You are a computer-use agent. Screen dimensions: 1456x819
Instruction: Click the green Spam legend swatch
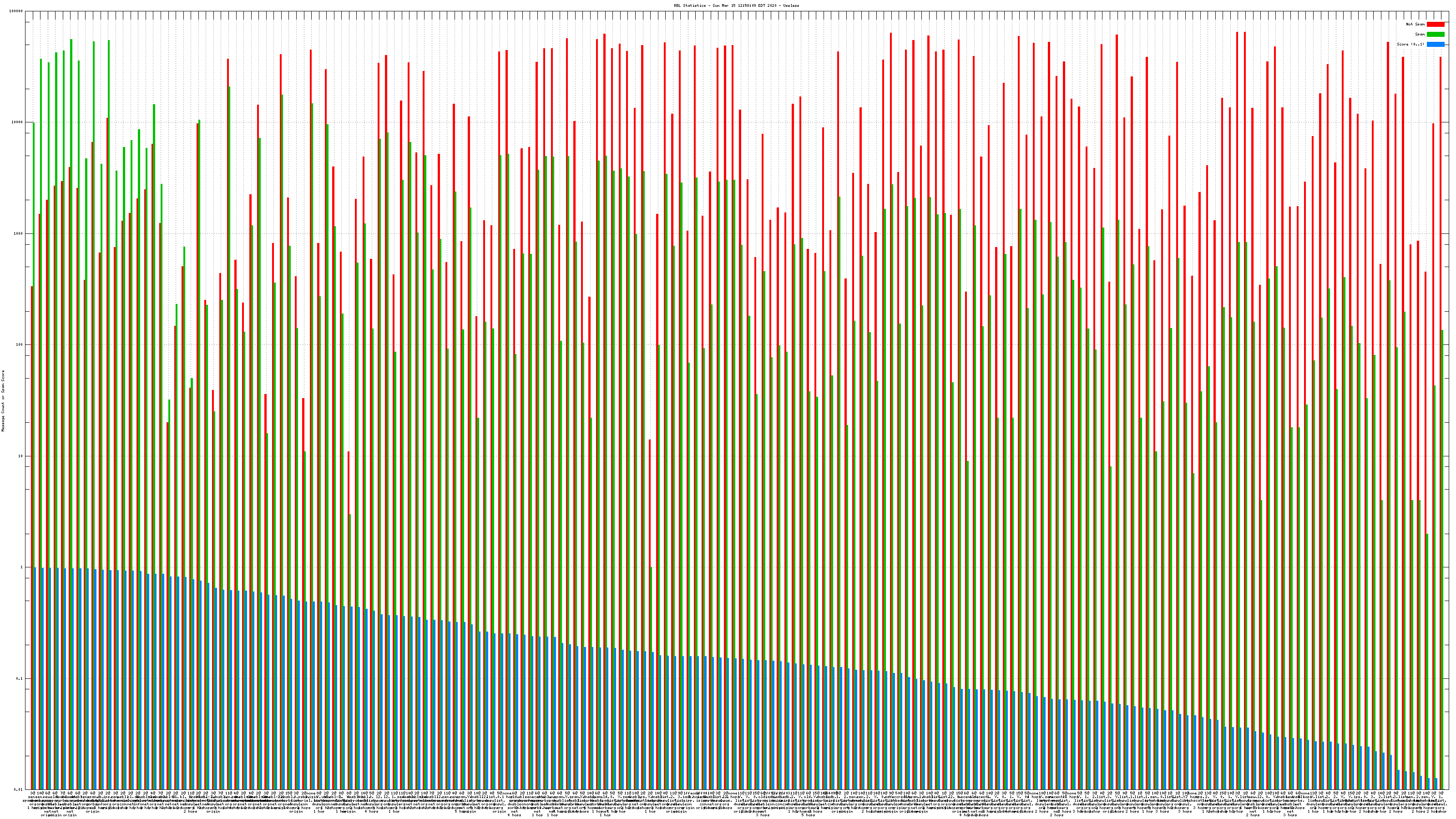[x=1435, y=35]
